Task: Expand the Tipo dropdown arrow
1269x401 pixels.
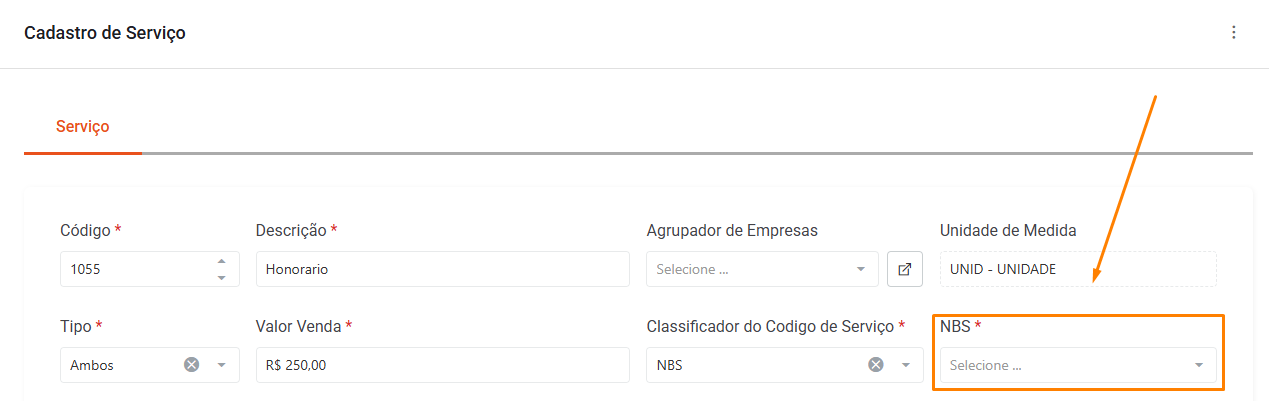Action: tap(221, 365)
